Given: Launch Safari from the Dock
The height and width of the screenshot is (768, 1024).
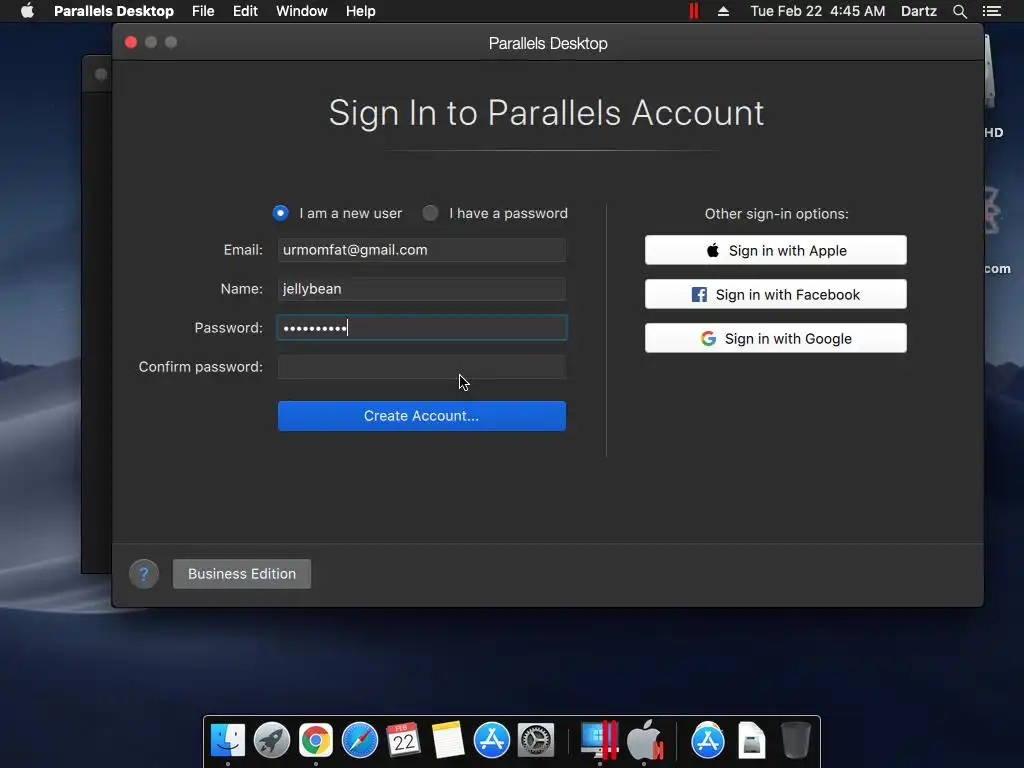Looking at the screenshot, I should [360, 741].
